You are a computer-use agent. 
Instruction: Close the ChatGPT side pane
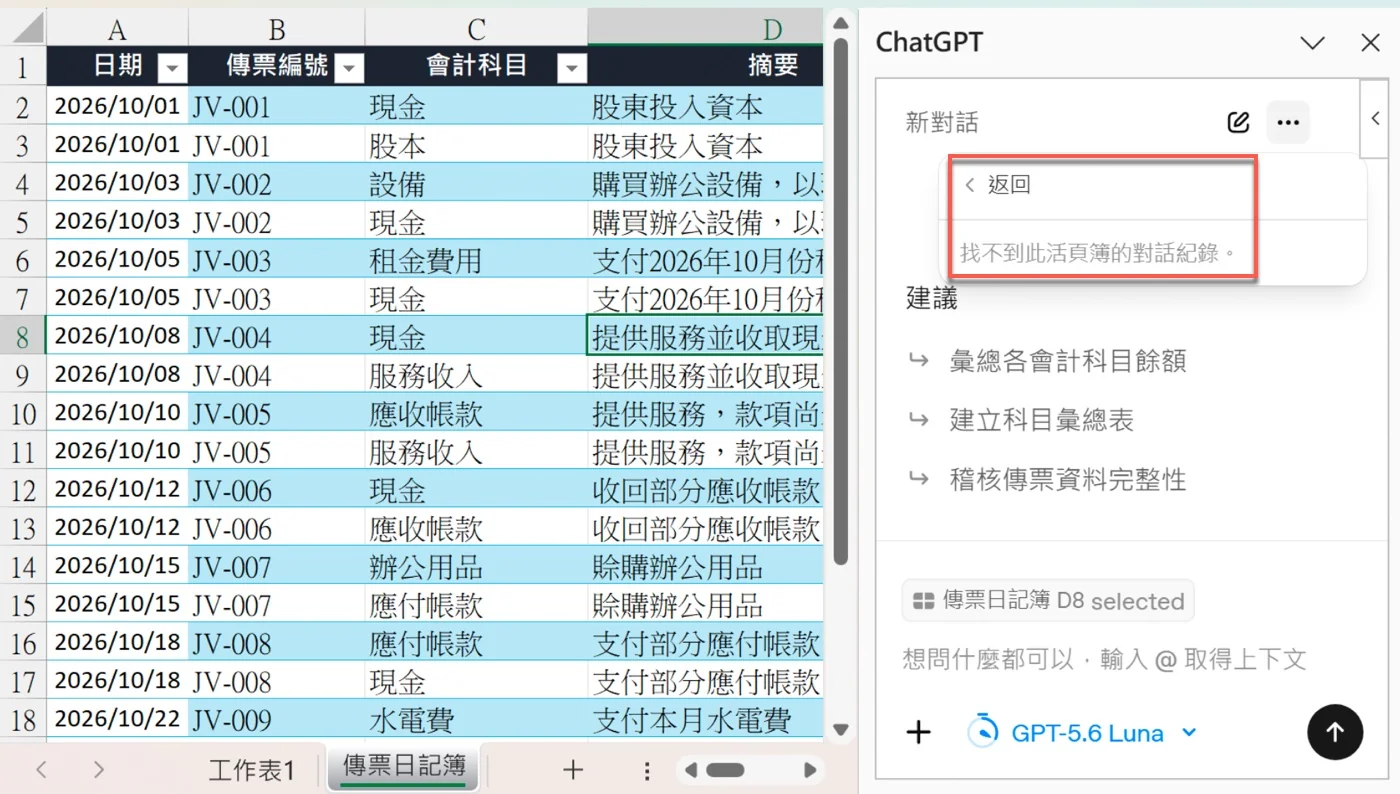(1371, 43)
